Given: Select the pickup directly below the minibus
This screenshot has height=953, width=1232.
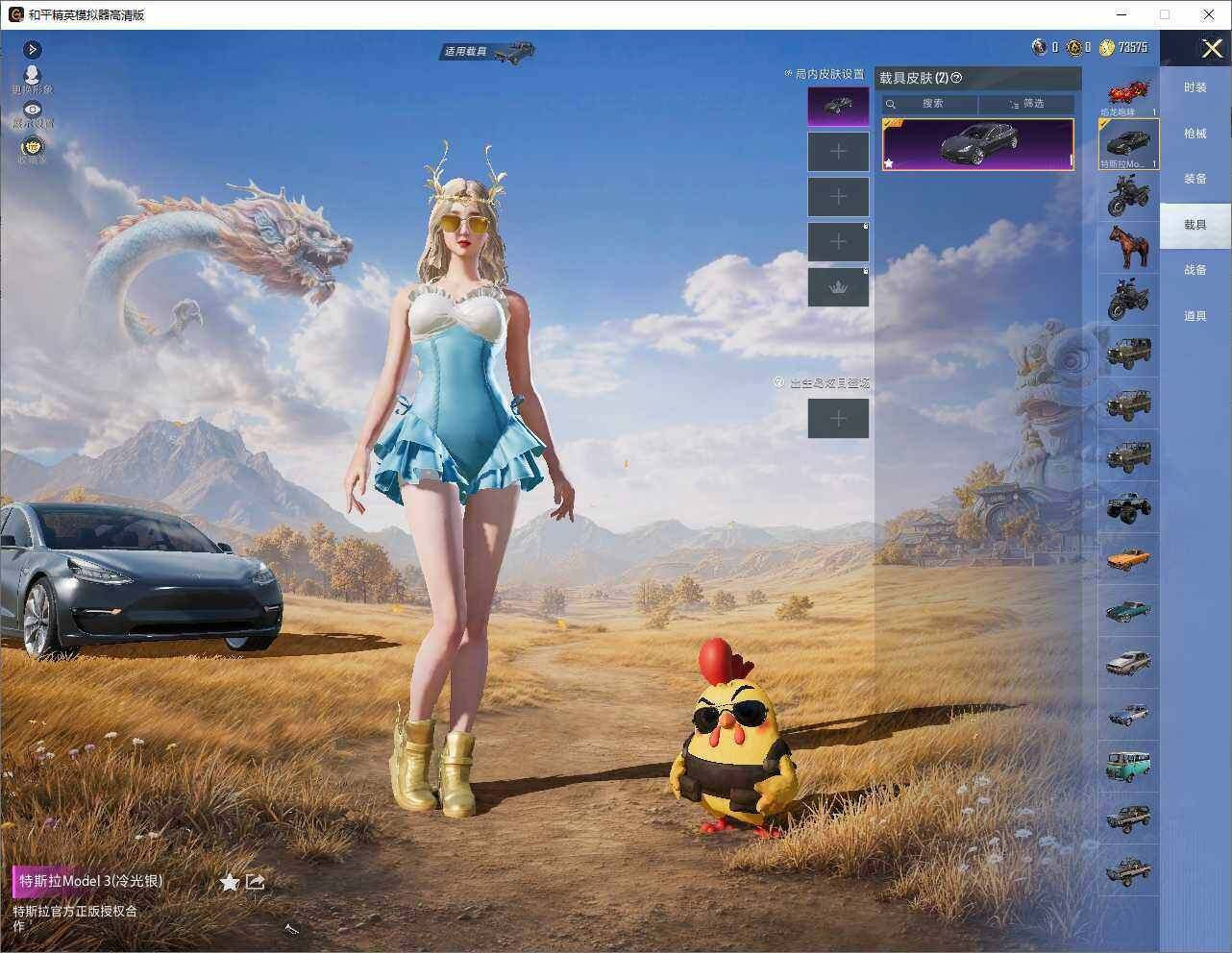Looking at the screenshot, I should coord(1129,819).
